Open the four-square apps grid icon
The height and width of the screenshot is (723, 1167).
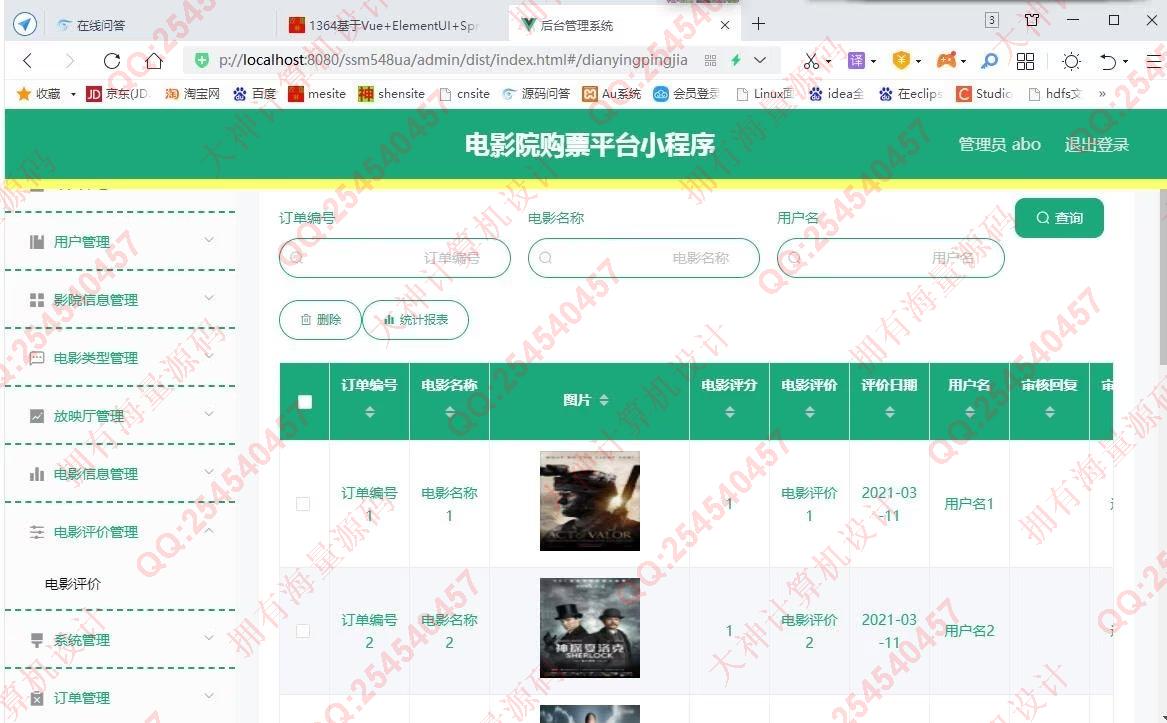[x=1026, y=61]
